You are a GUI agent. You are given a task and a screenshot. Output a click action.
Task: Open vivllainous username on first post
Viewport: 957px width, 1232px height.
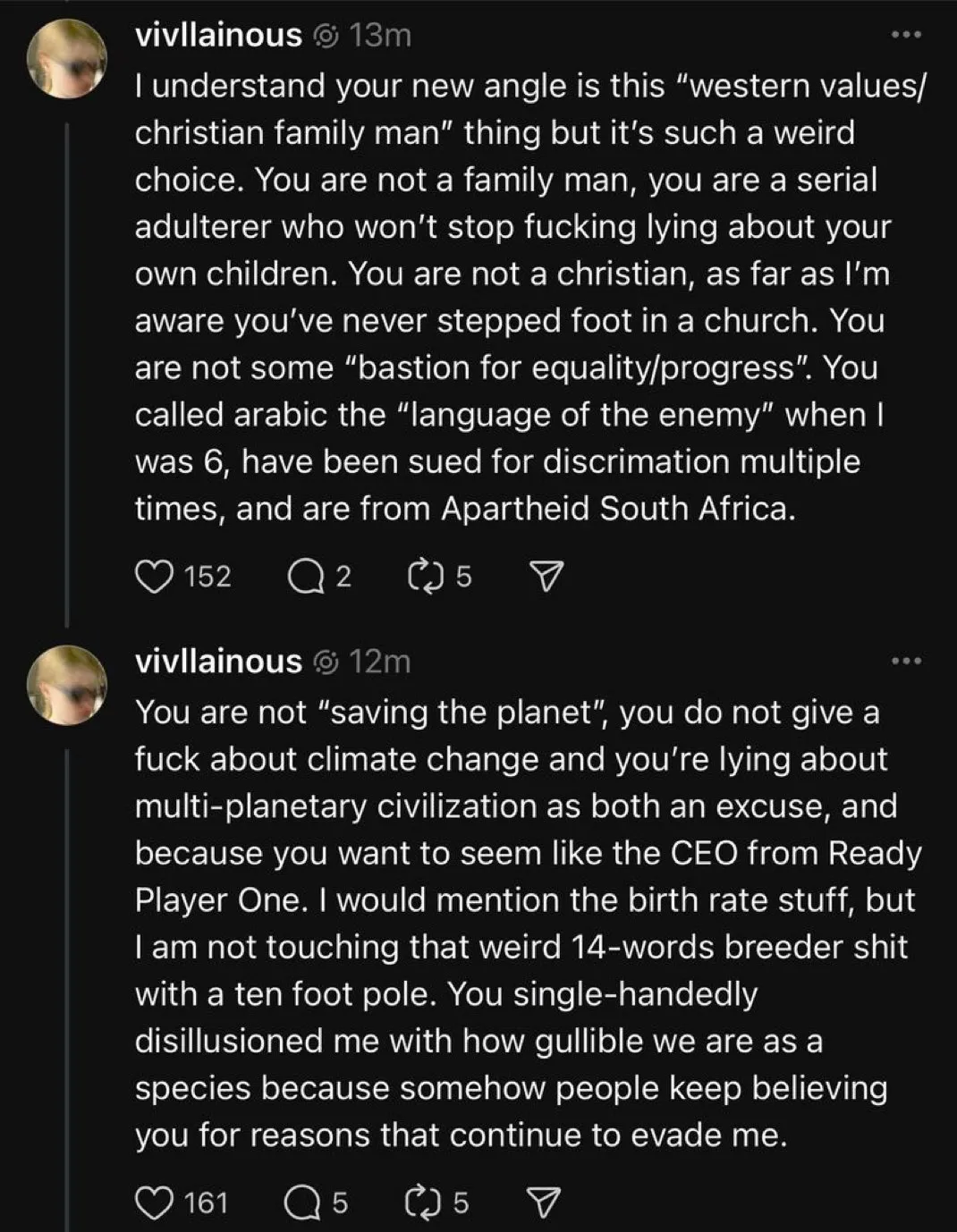point(218,35)
